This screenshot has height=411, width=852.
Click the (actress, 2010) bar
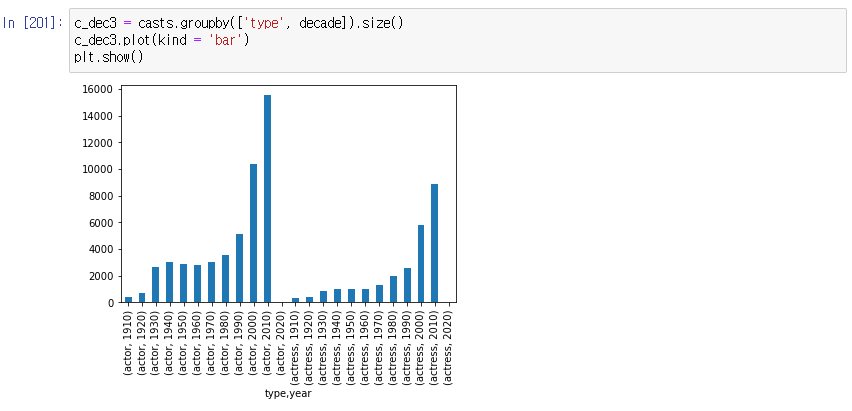[x=435, y=243]
